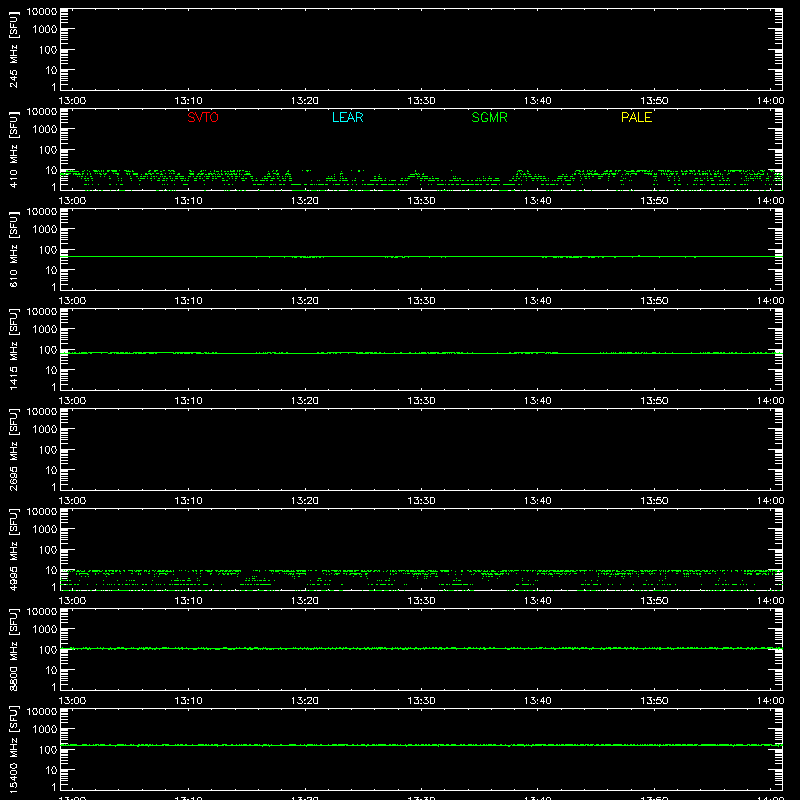Click the 10 tick label on 410 MHz axis
The image size is (800, 800).
point(52,170)
